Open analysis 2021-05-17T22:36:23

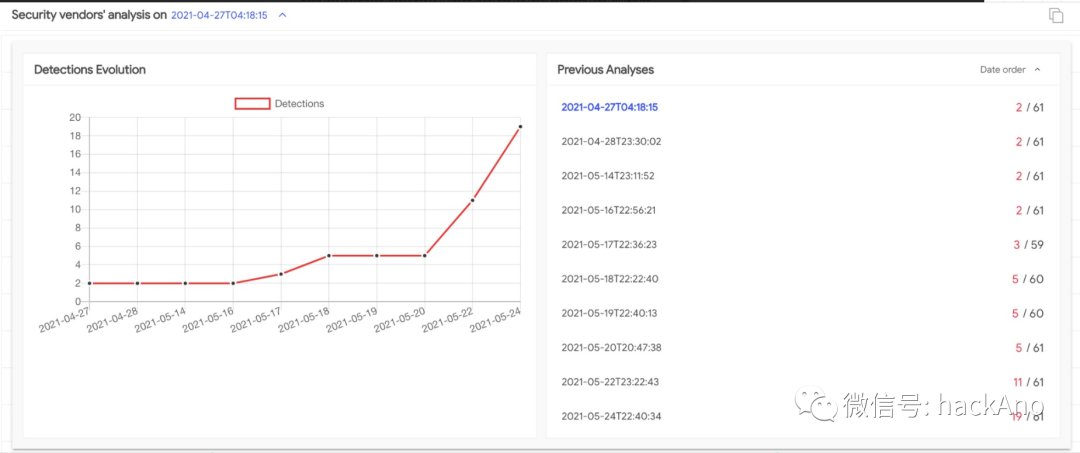pos(609,244)
